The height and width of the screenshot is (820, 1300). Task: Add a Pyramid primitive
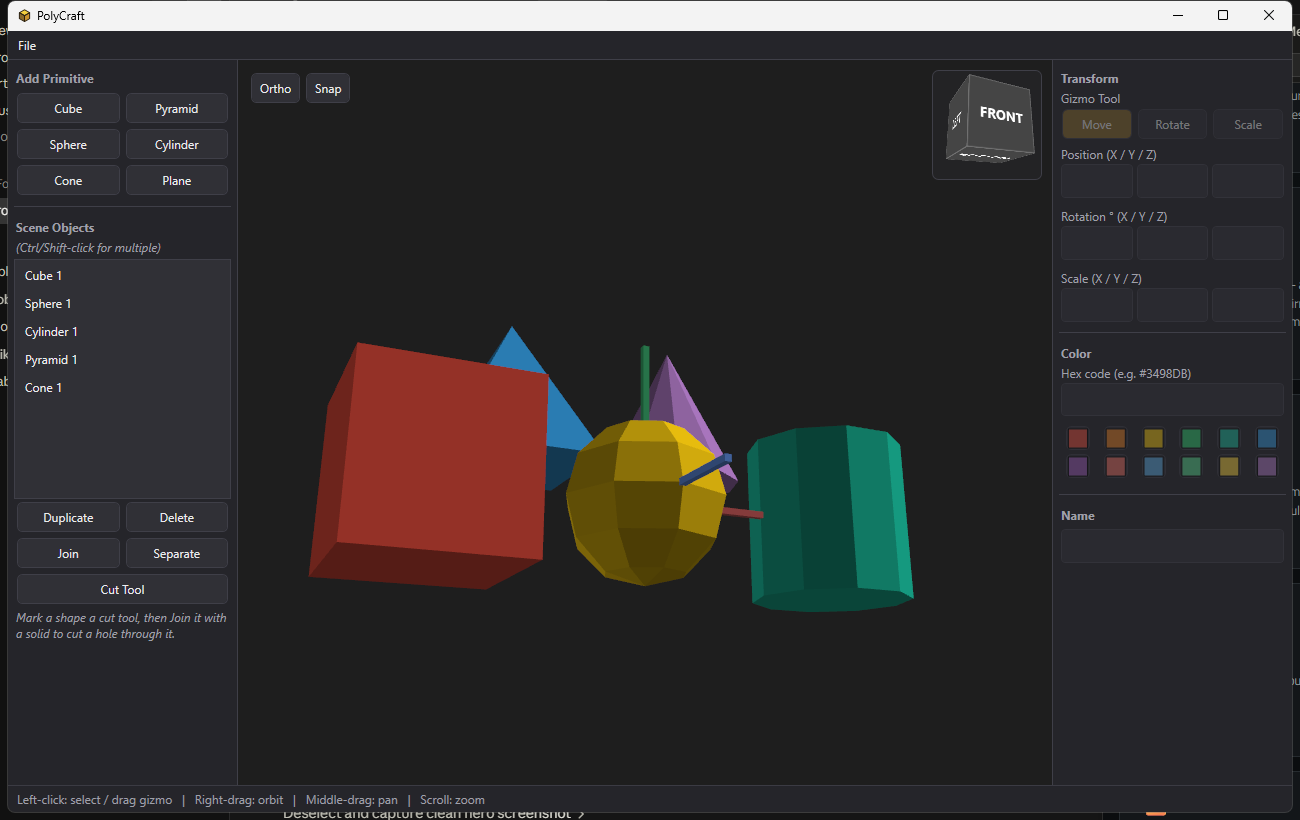(177, 109)
